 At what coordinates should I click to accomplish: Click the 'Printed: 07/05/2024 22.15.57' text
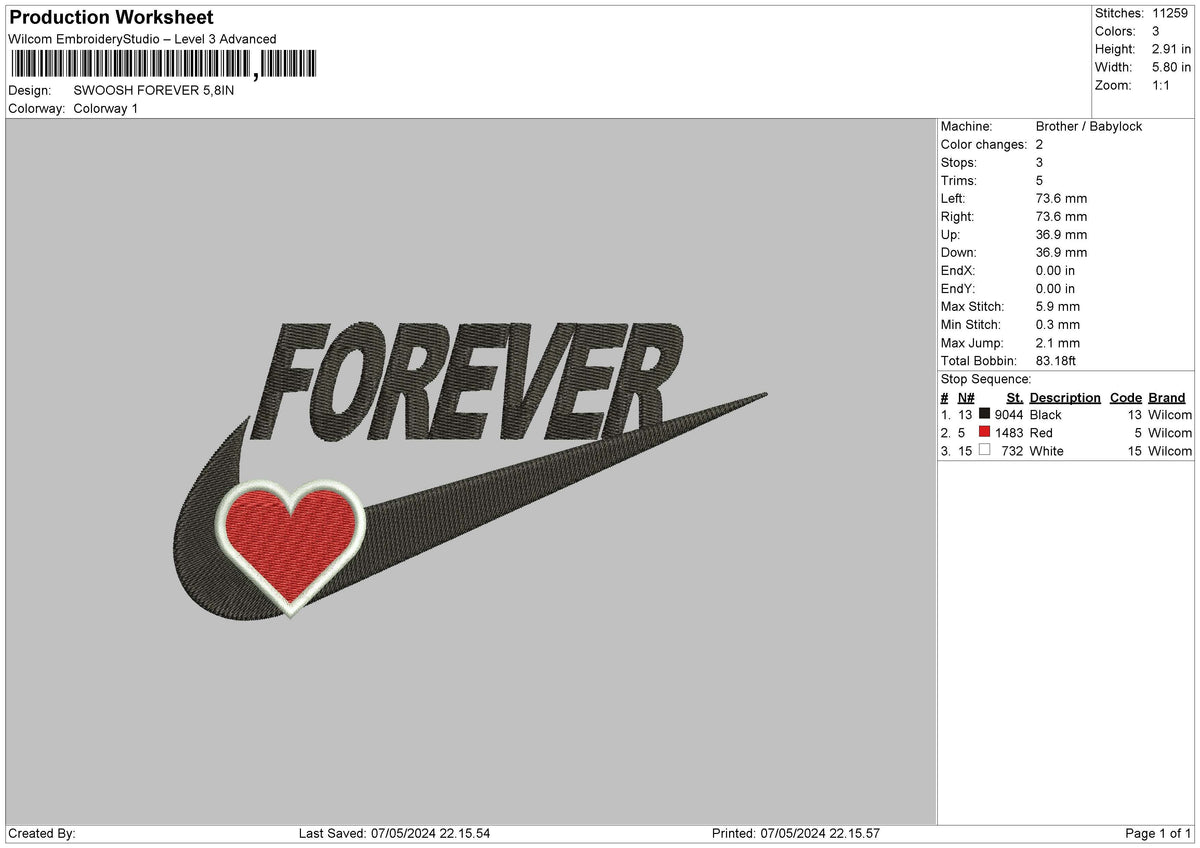[796, 834]
